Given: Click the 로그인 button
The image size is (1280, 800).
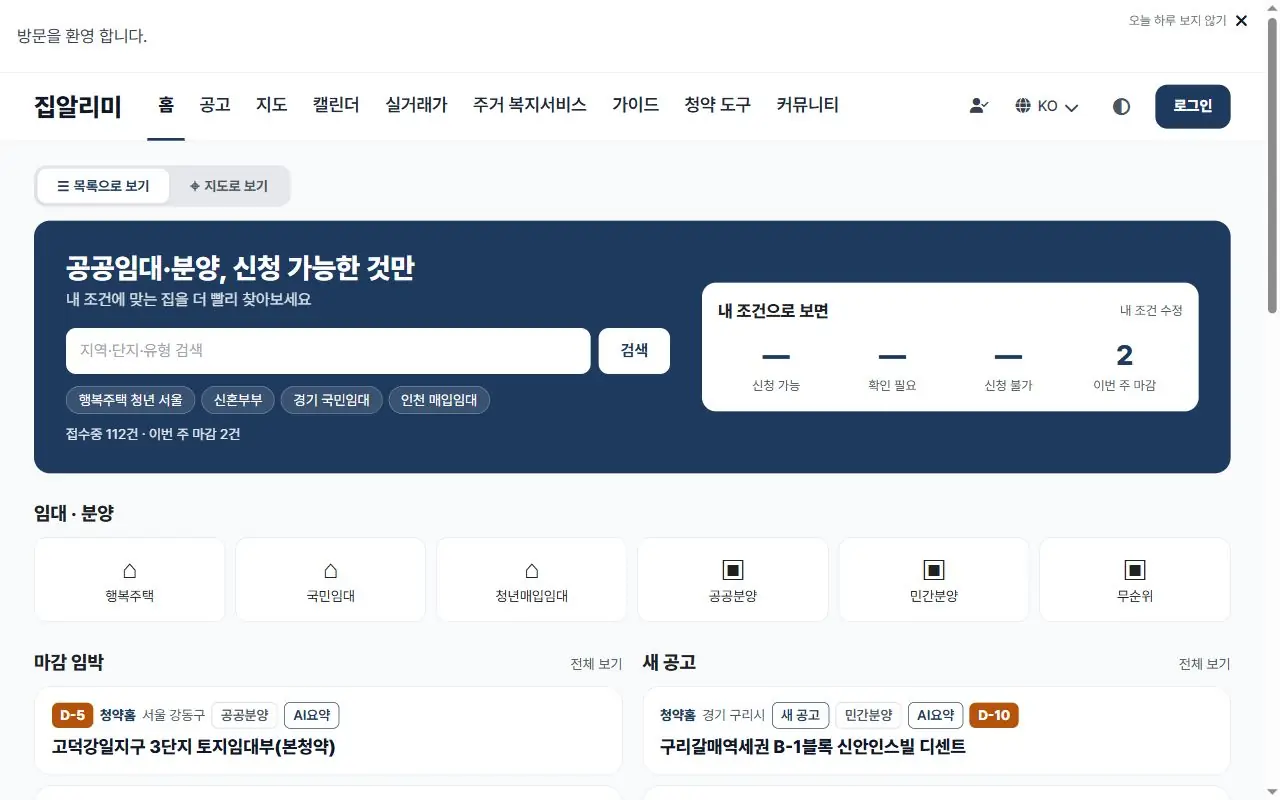Looking at the screenshot, I should click(1193, 106).
